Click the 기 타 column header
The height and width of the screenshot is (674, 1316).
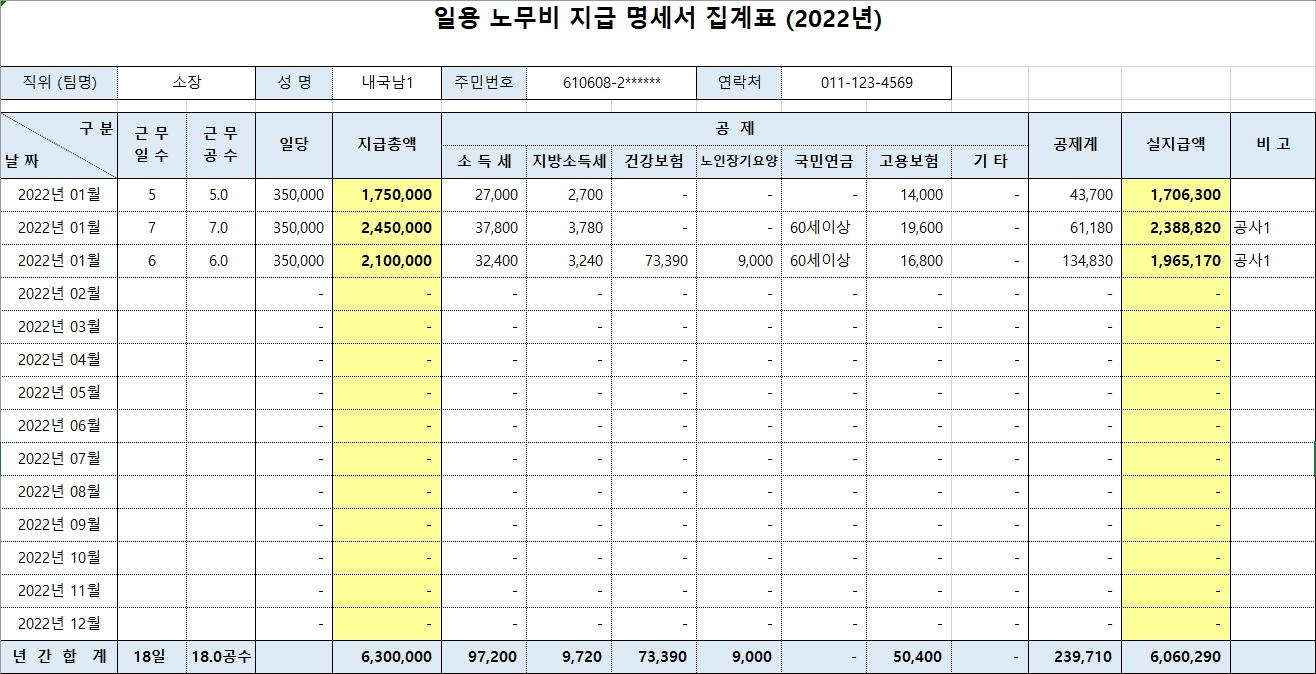[989, 162]
